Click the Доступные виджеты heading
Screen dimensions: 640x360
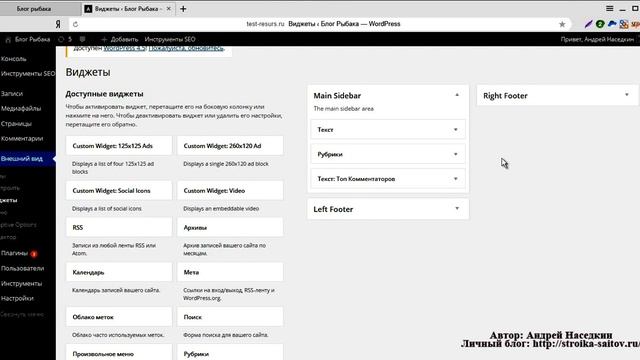pyautogui.click(x=104, y=94)
